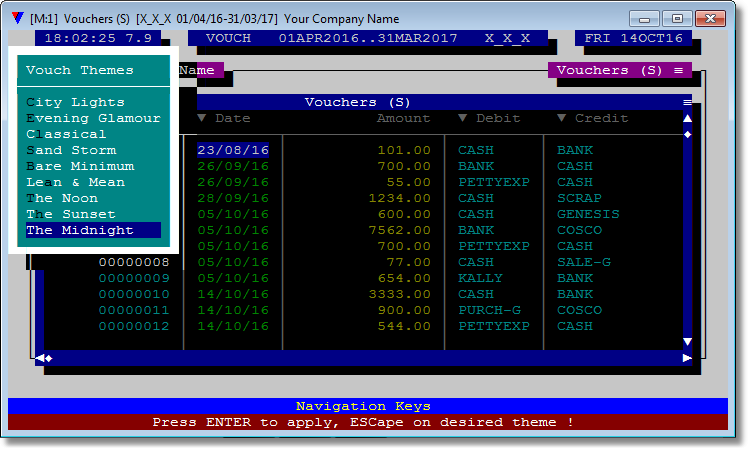Click the FRI 14OCT16 date display
Image resolution: width=748 pixels, height=450 pixels.
[x=634, y=38]
